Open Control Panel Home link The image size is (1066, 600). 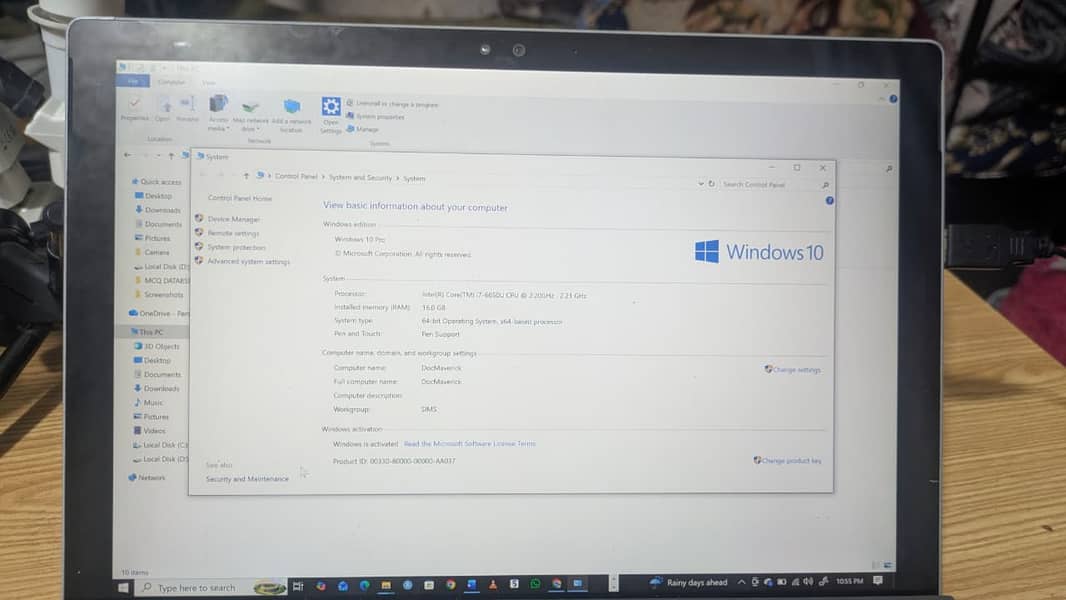pos(240,198)
